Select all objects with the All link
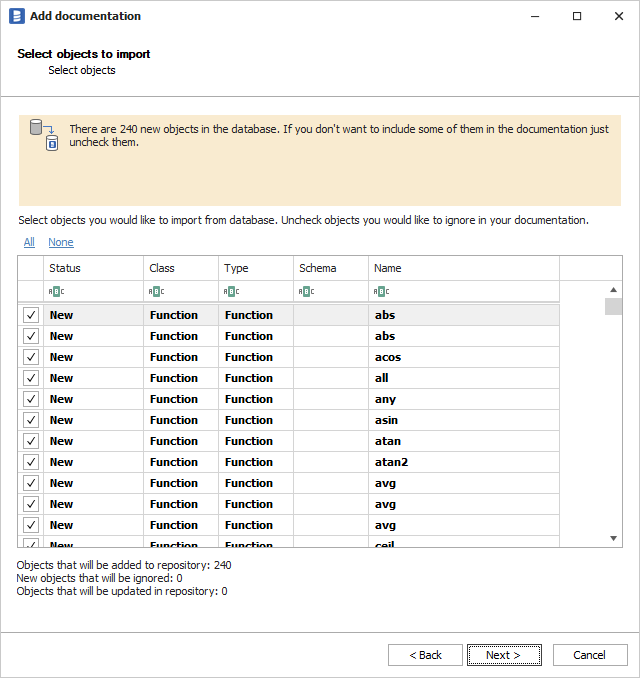The image size is (640, 678). coord(29,242)
